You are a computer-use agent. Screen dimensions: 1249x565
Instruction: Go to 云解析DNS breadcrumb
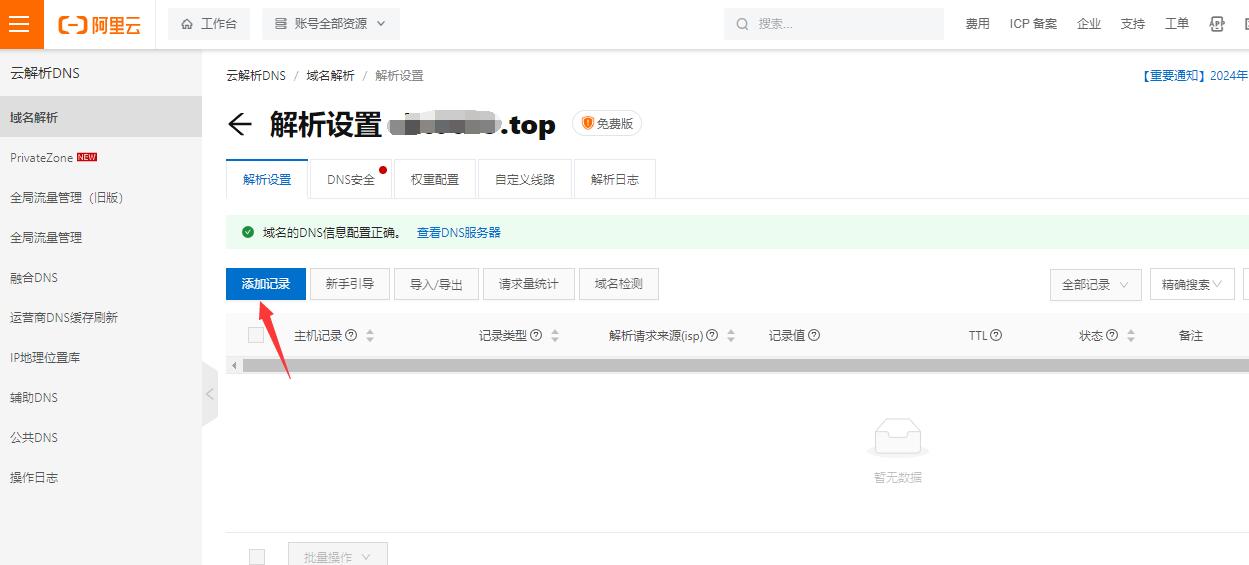click(x=256, y=76)
